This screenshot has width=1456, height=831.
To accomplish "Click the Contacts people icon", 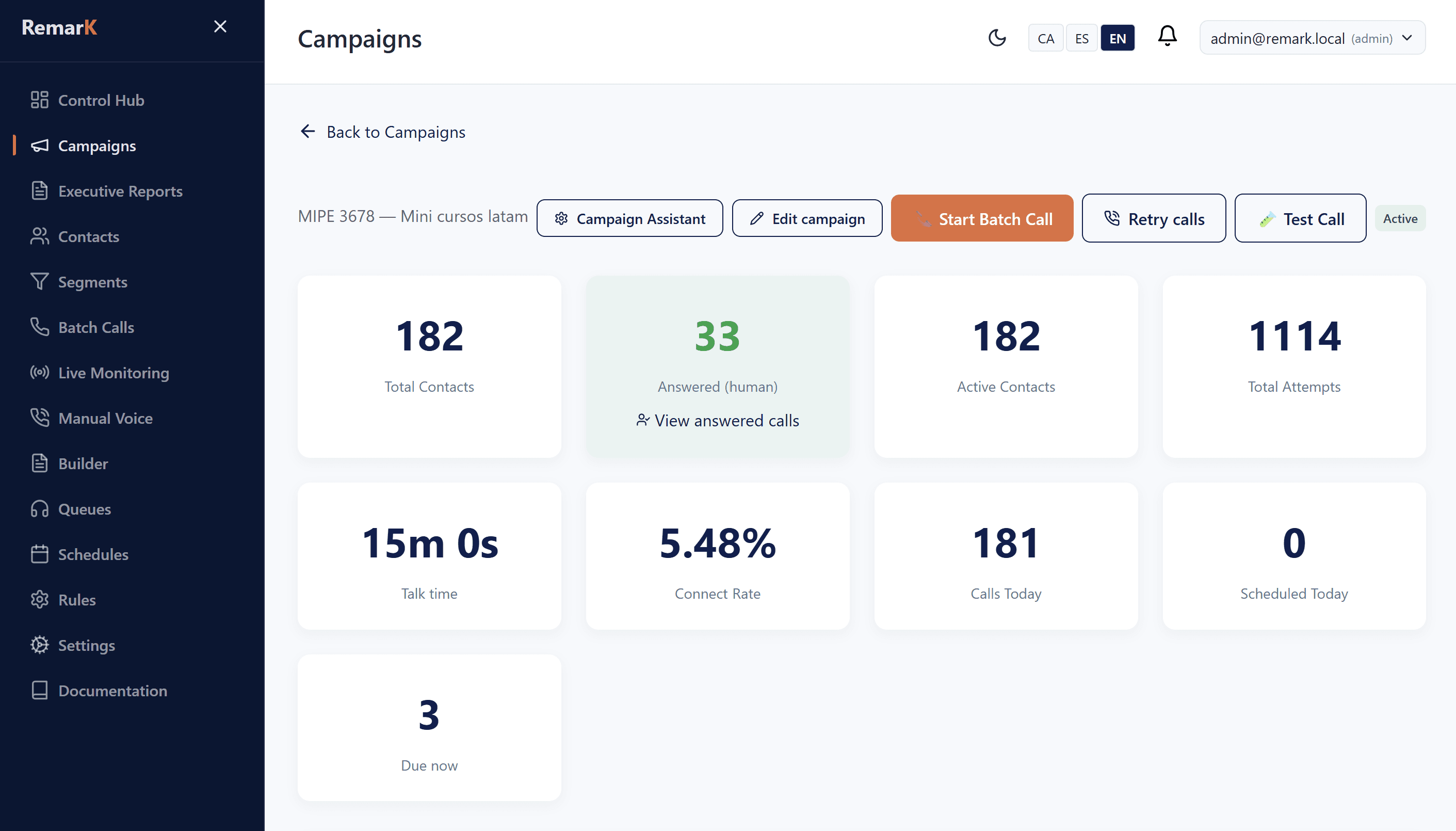I will [39, 236].
